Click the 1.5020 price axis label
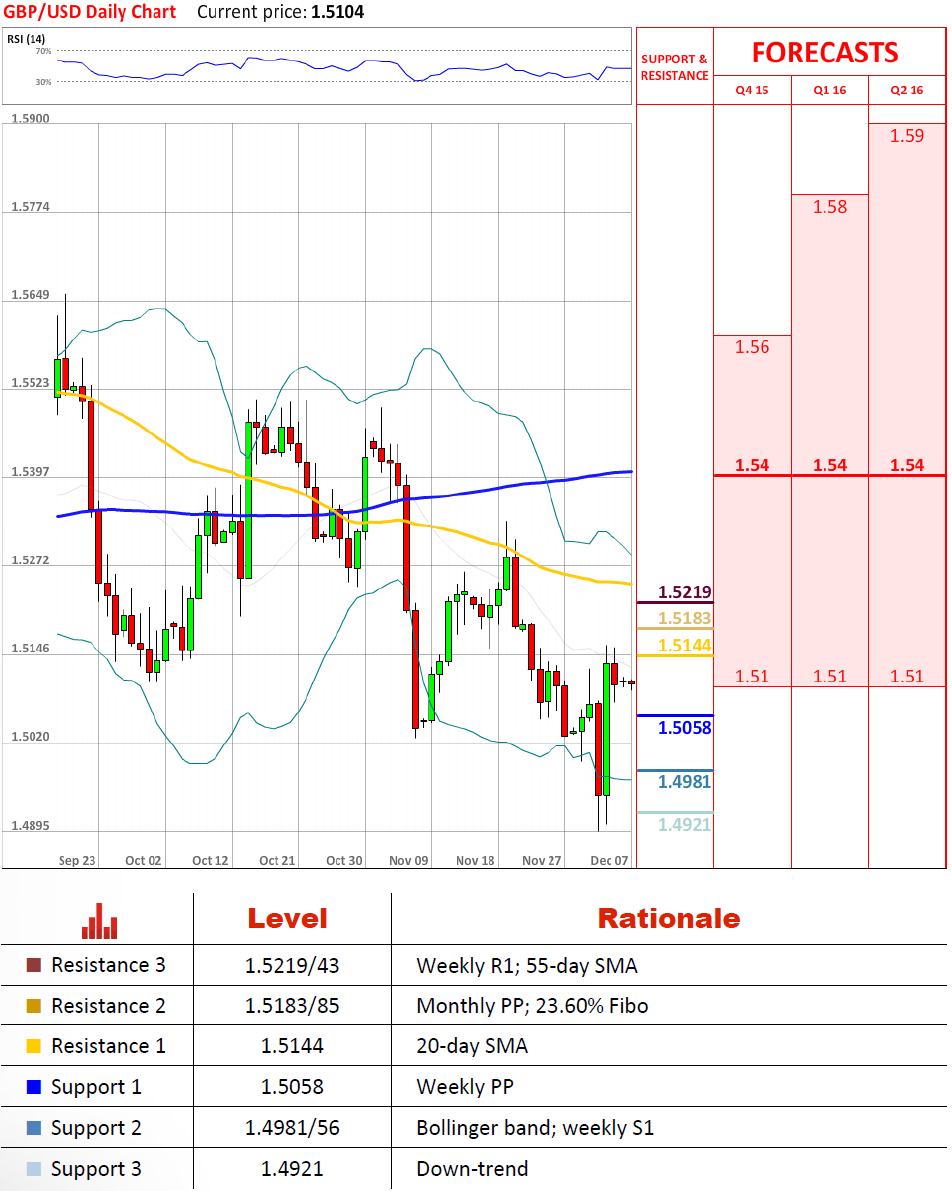Screen dimensions: 952x1191 click(30, 737)
